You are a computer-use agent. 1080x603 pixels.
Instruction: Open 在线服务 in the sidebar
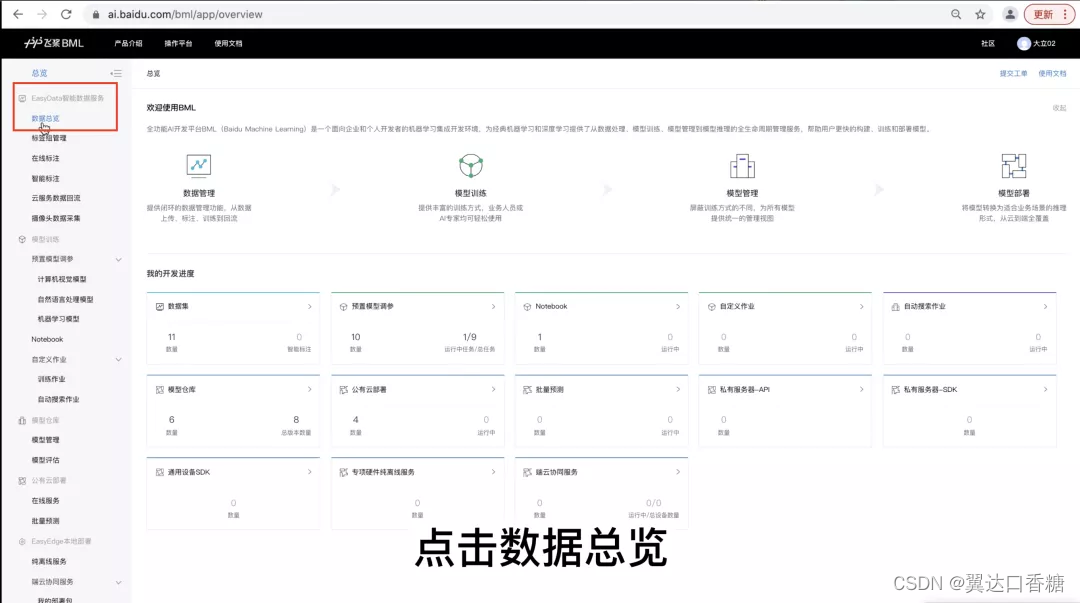click(x=45, y=501)
